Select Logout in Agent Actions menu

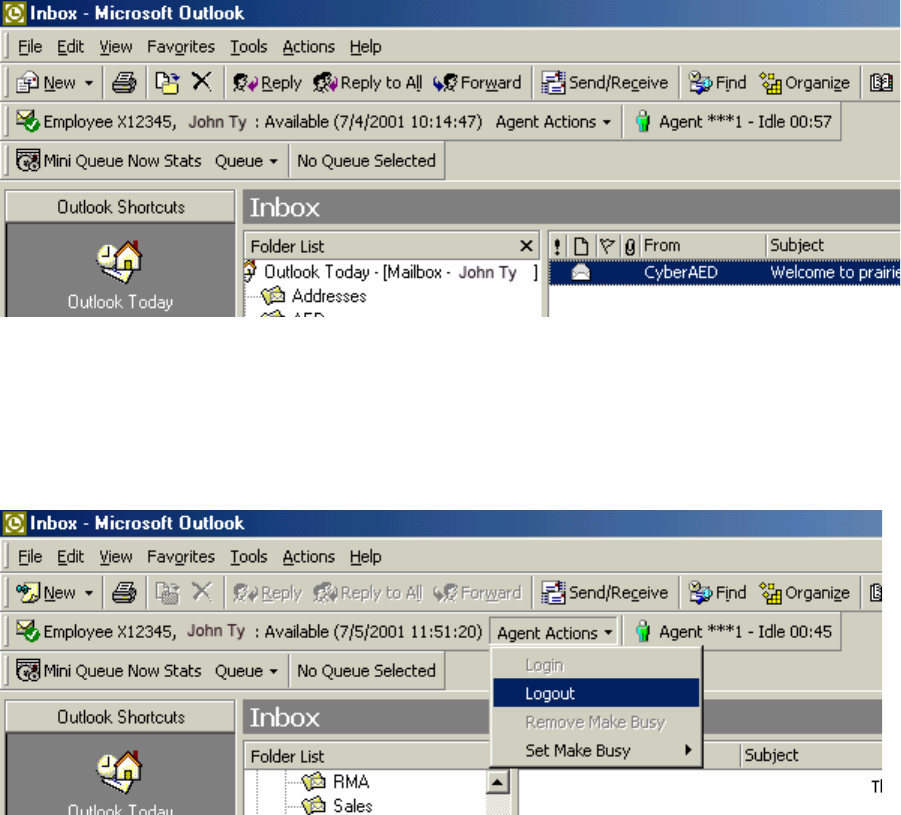click(596, 693)
